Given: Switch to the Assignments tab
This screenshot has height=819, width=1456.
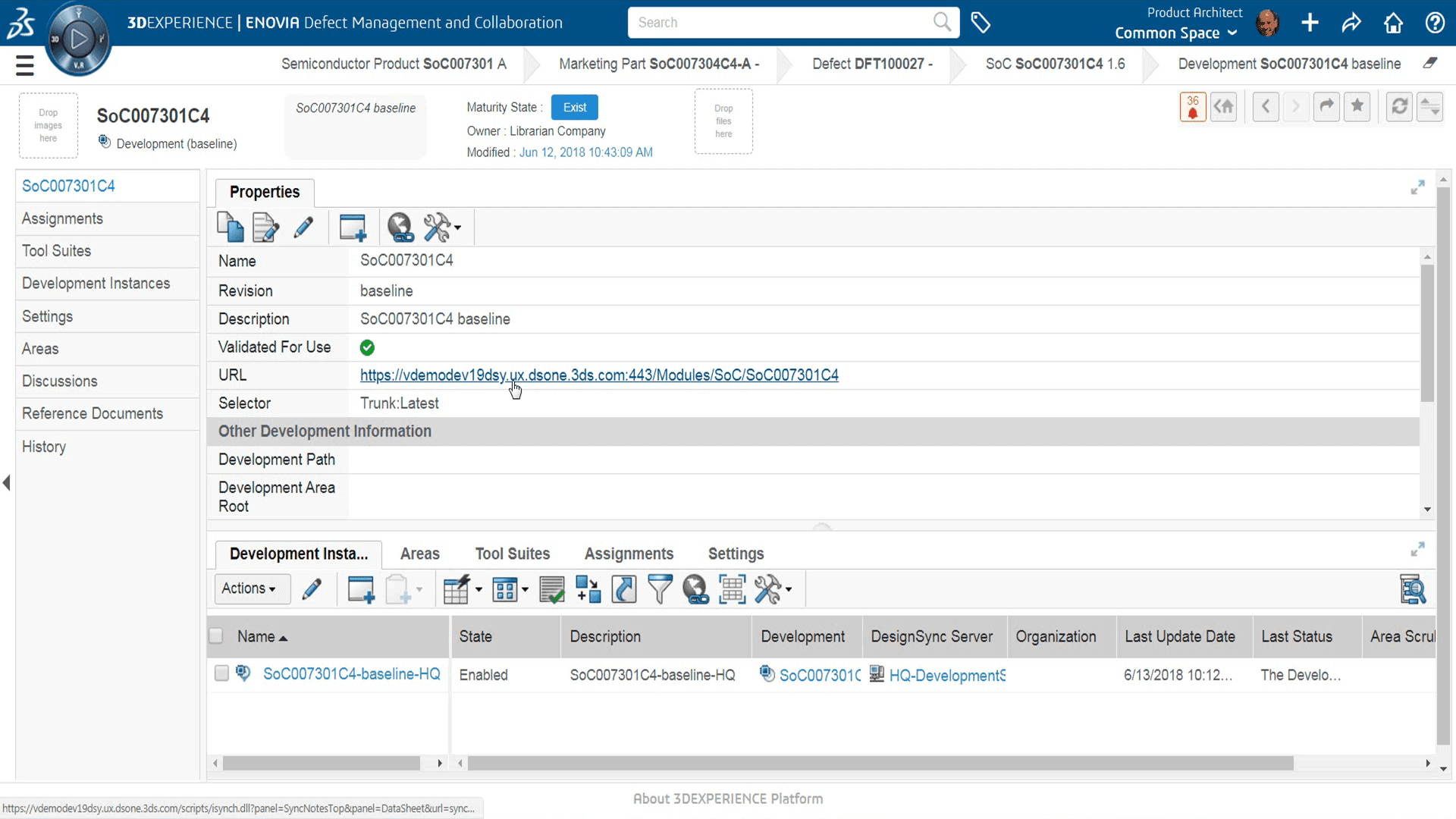Looking at the screenshot, I should [629, 554].
